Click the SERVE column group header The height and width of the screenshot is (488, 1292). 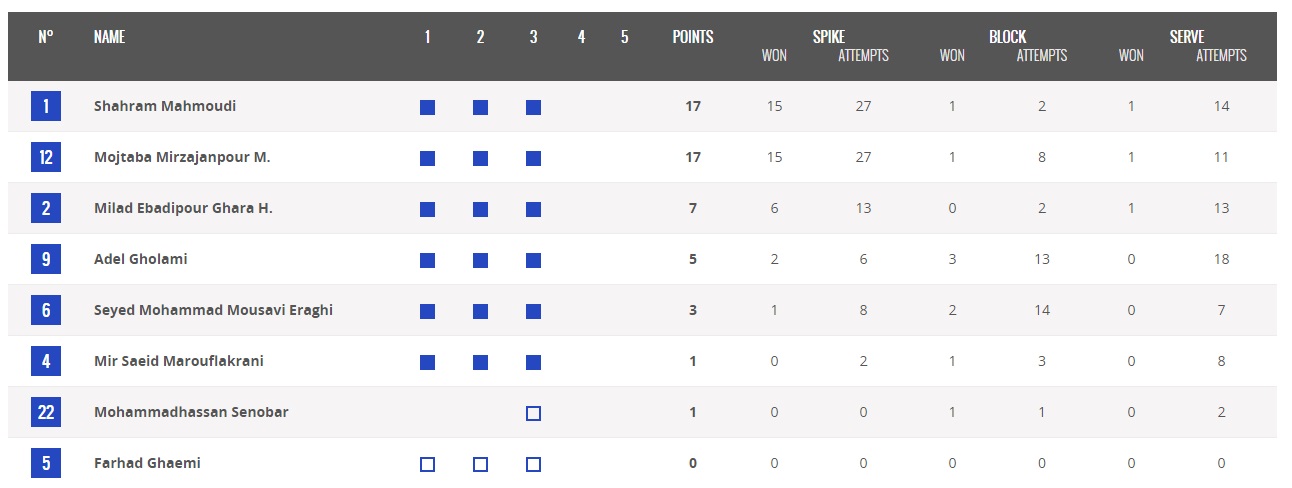point(1186,37)
